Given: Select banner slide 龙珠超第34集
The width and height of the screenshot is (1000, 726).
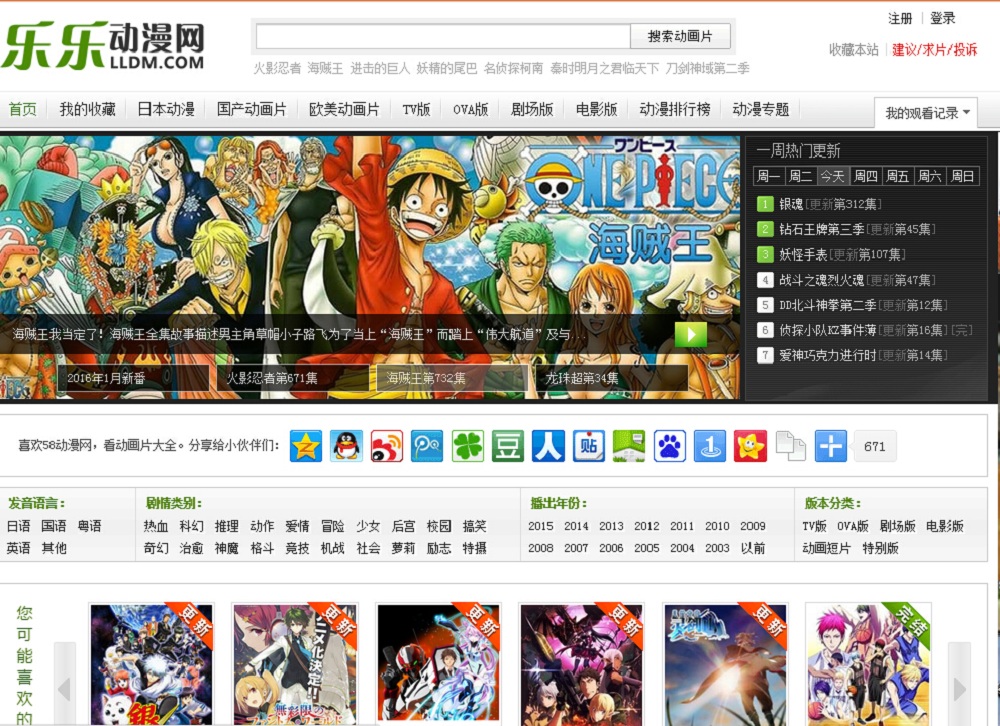Looking at the screenshot, I should click(x=612, y=378).
